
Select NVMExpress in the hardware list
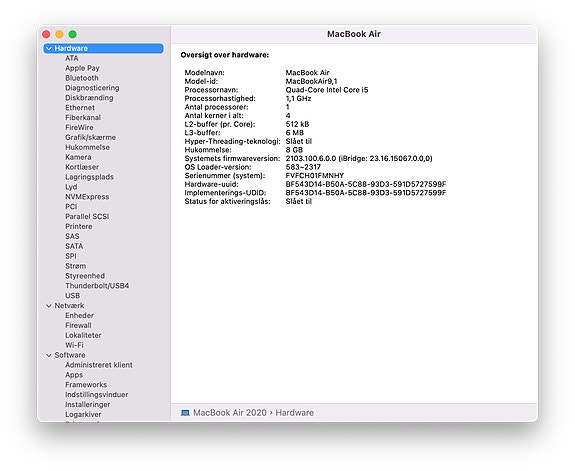(87, 197)
